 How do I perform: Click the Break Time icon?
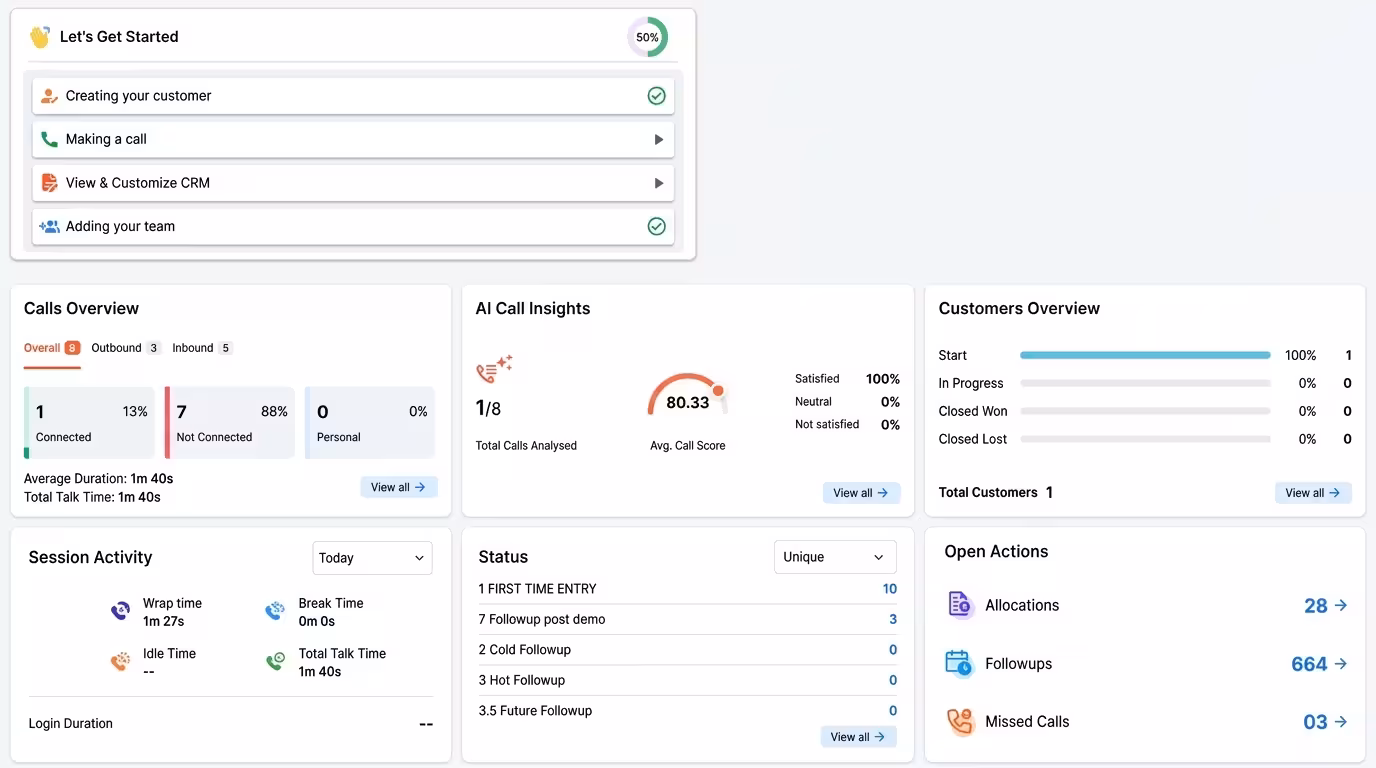point(275,611)
